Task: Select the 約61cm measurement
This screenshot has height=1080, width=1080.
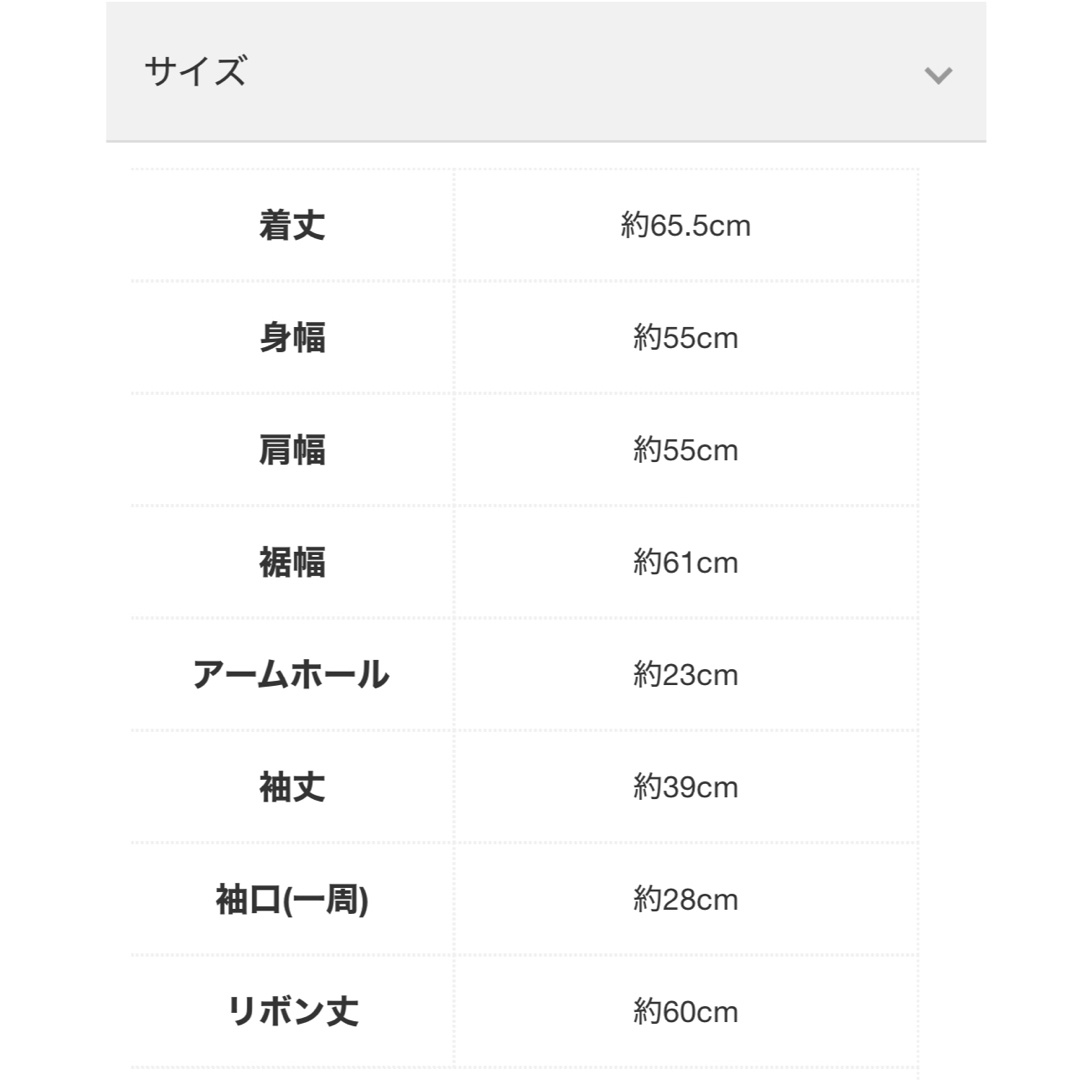Action: pyautogui.click(x=685, y=563)
